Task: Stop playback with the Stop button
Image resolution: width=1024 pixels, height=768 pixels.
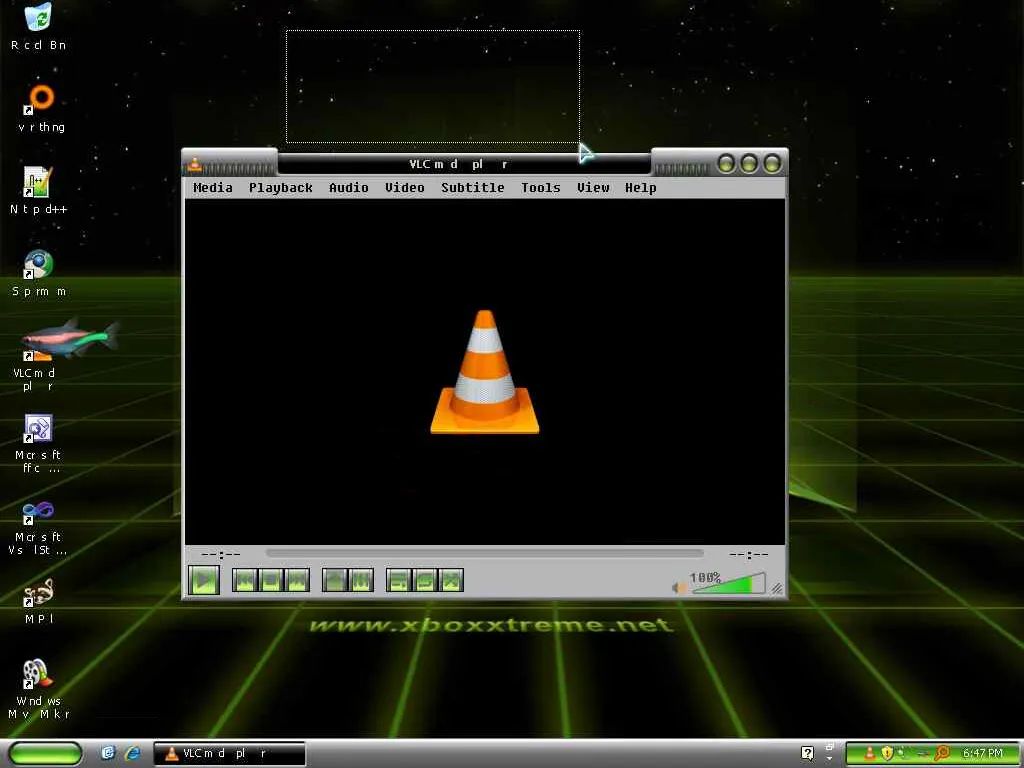Action: pos(271,580)
